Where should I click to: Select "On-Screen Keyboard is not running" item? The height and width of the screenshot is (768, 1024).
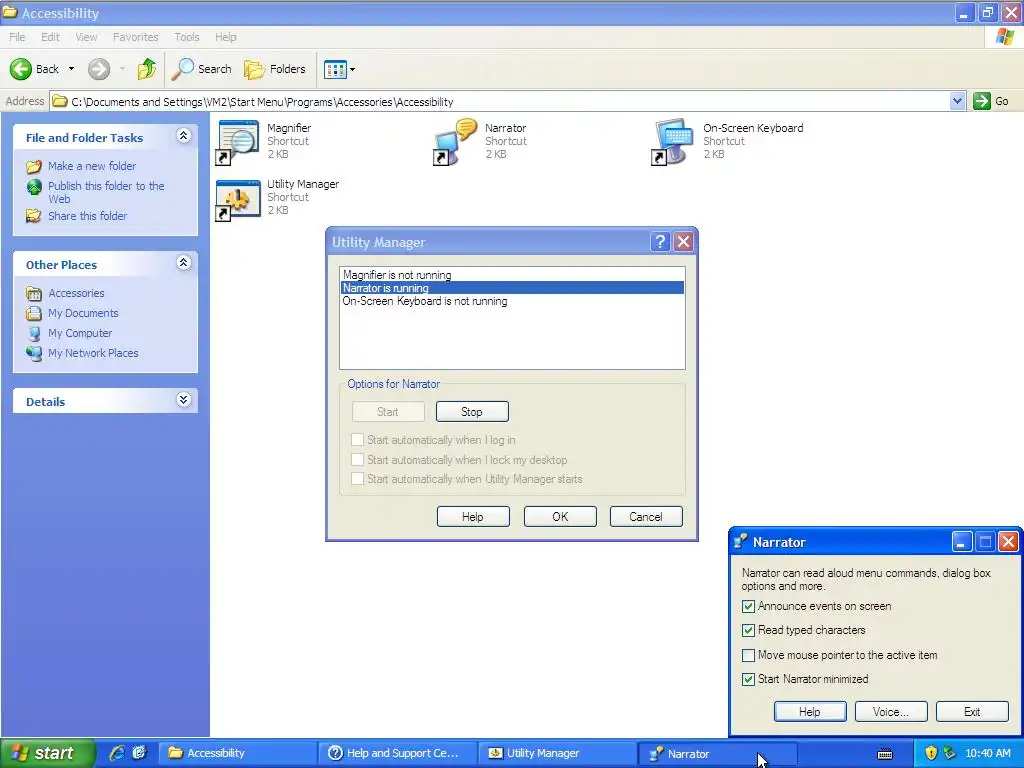[x=512, y=301]
